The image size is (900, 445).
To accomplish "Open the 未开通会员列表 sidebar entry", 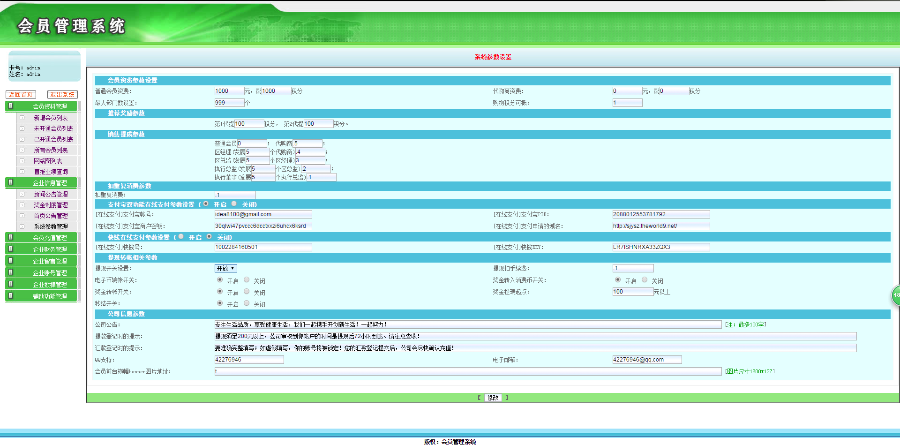I will point(53,128).
